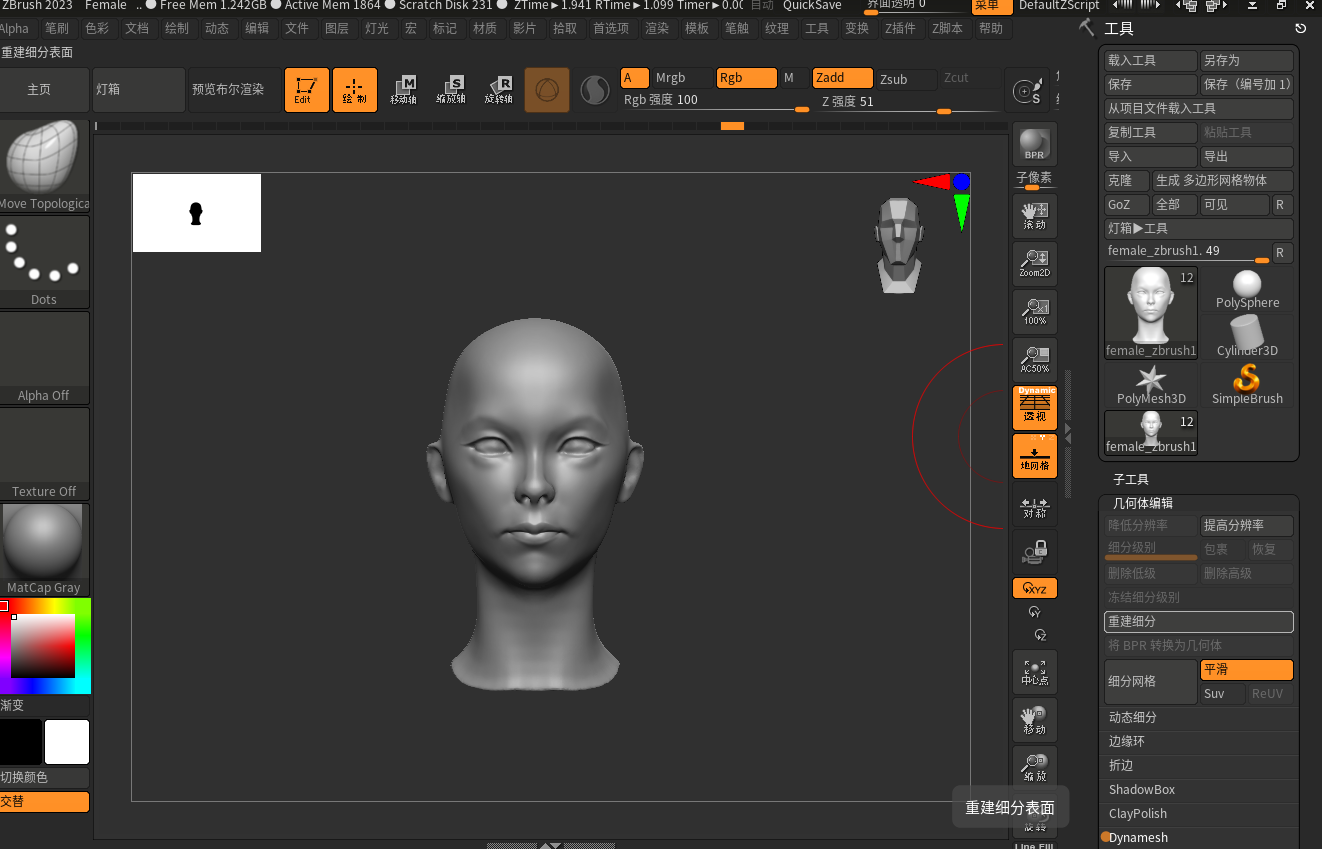Open the 渲染 menu
The width and height of the screenshot is (1322, 849).
[x=656, y=28]
